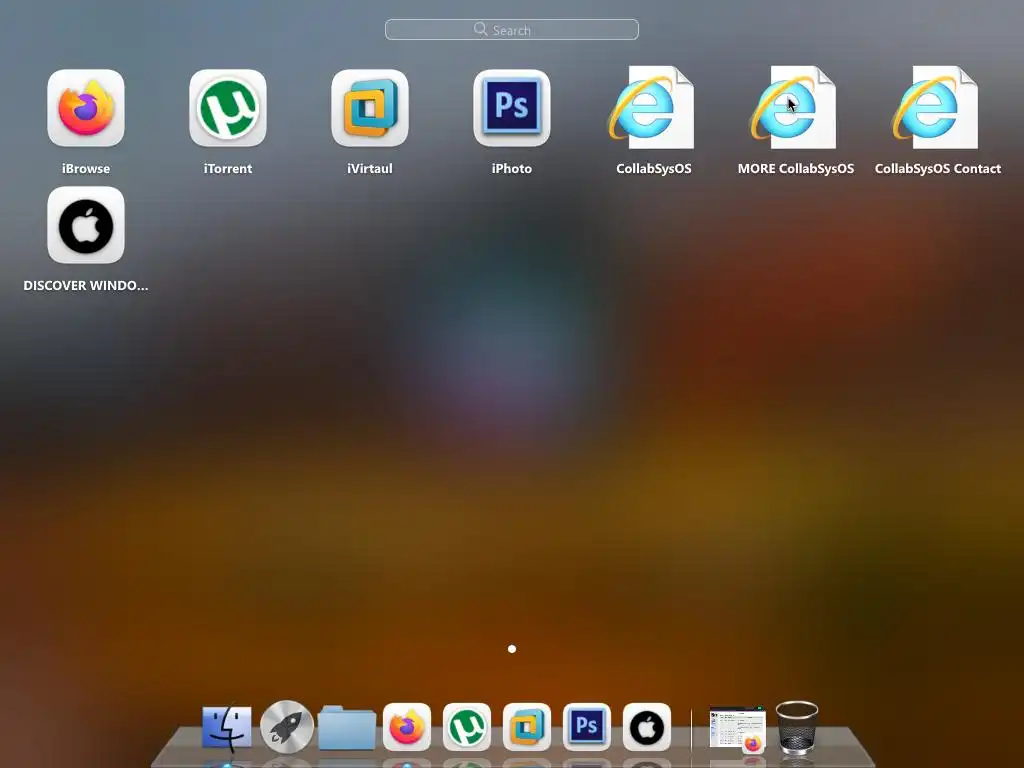Viewport: 1024px width, 768px height.
Task: Select the Launchpad page indicator dot
Action: (x=512, y=648)
